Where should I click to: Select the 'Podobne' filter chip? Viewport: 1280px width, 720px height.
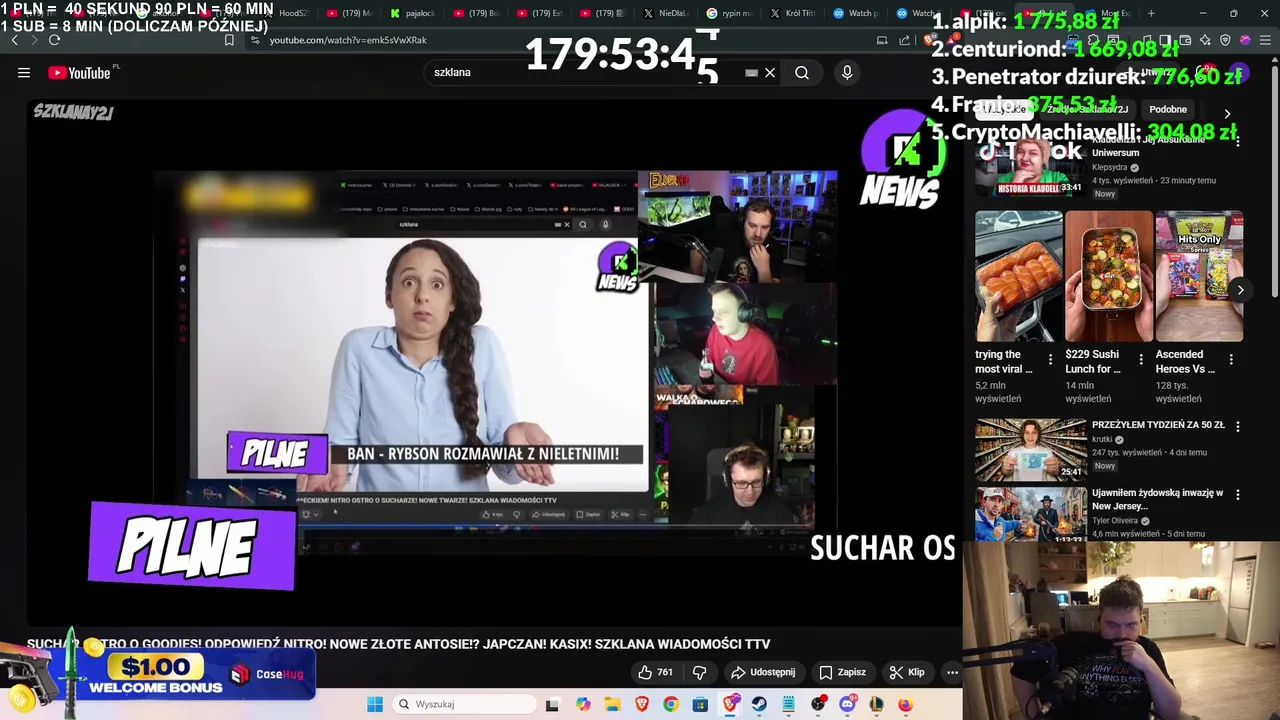click(x=1168, y=109)
